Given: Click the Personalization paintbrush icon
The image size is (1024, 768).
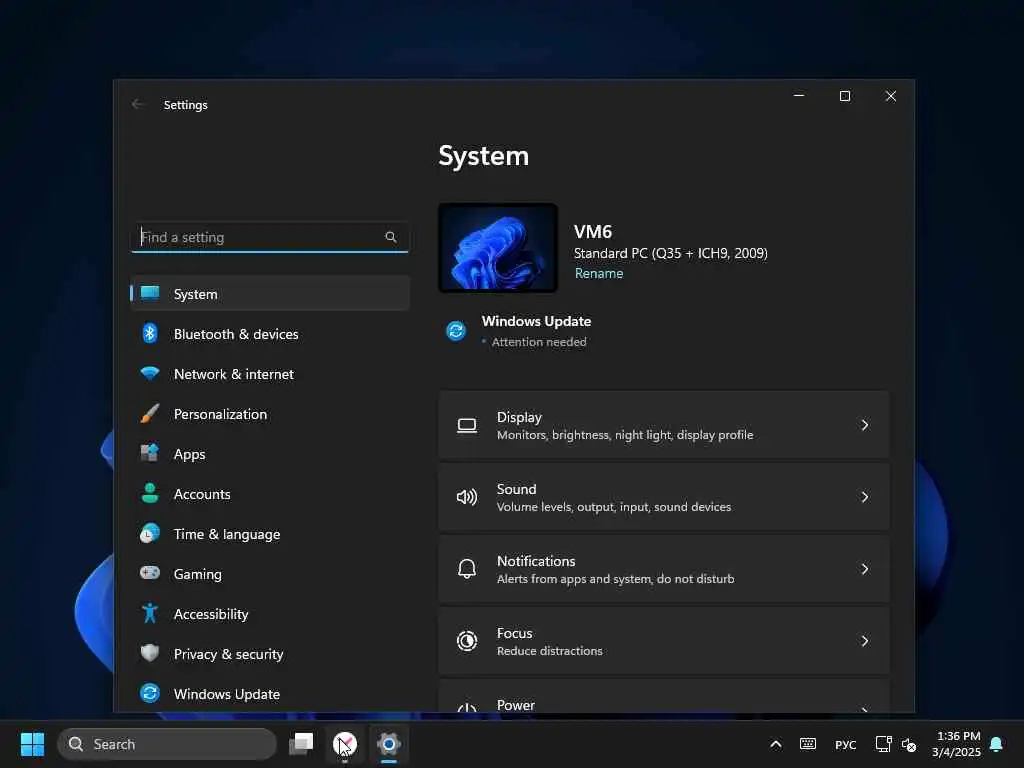Looking at the screenshot, I should [150, 413].
